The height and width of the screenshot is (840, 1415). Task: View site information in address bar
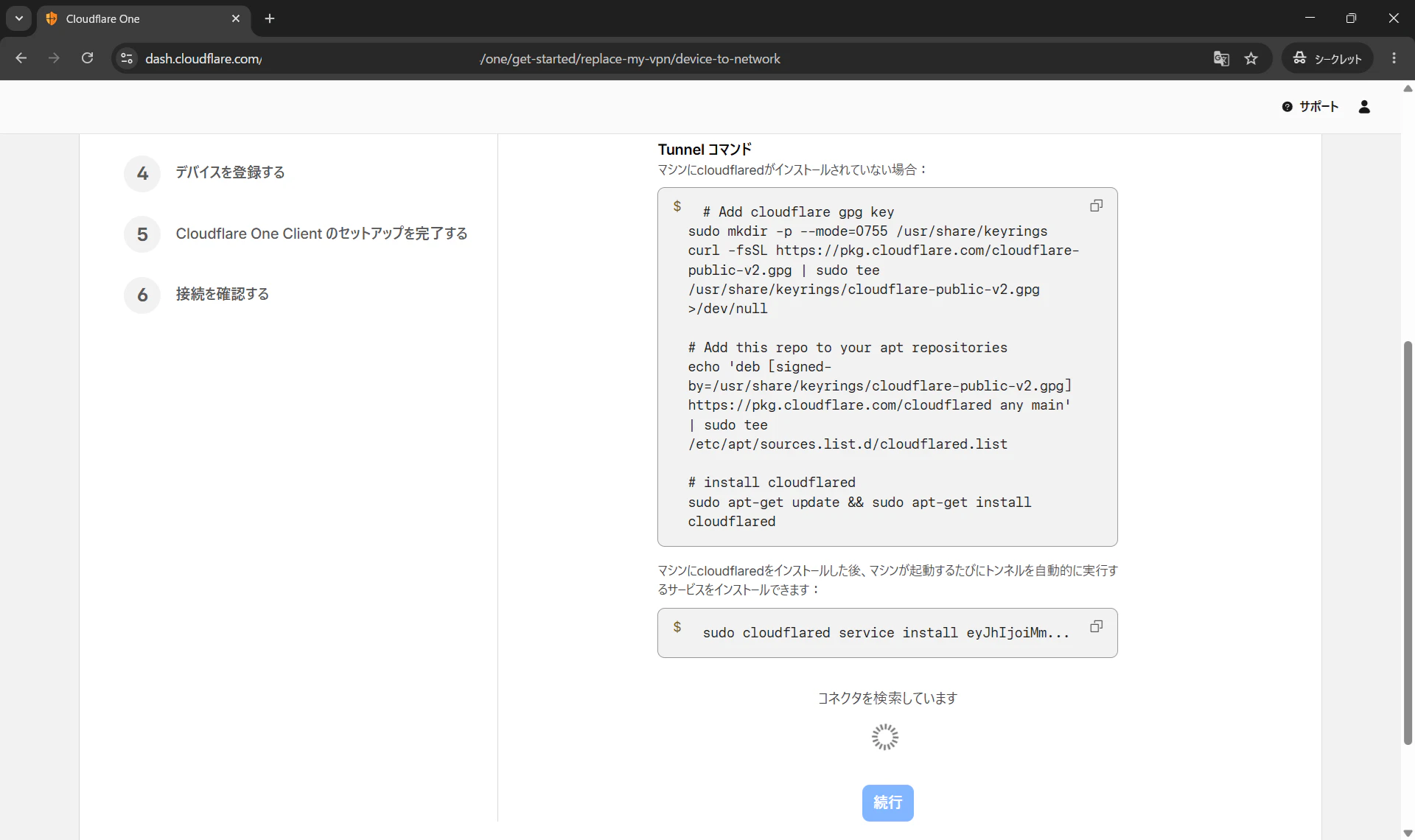click(x=127, y=58)
